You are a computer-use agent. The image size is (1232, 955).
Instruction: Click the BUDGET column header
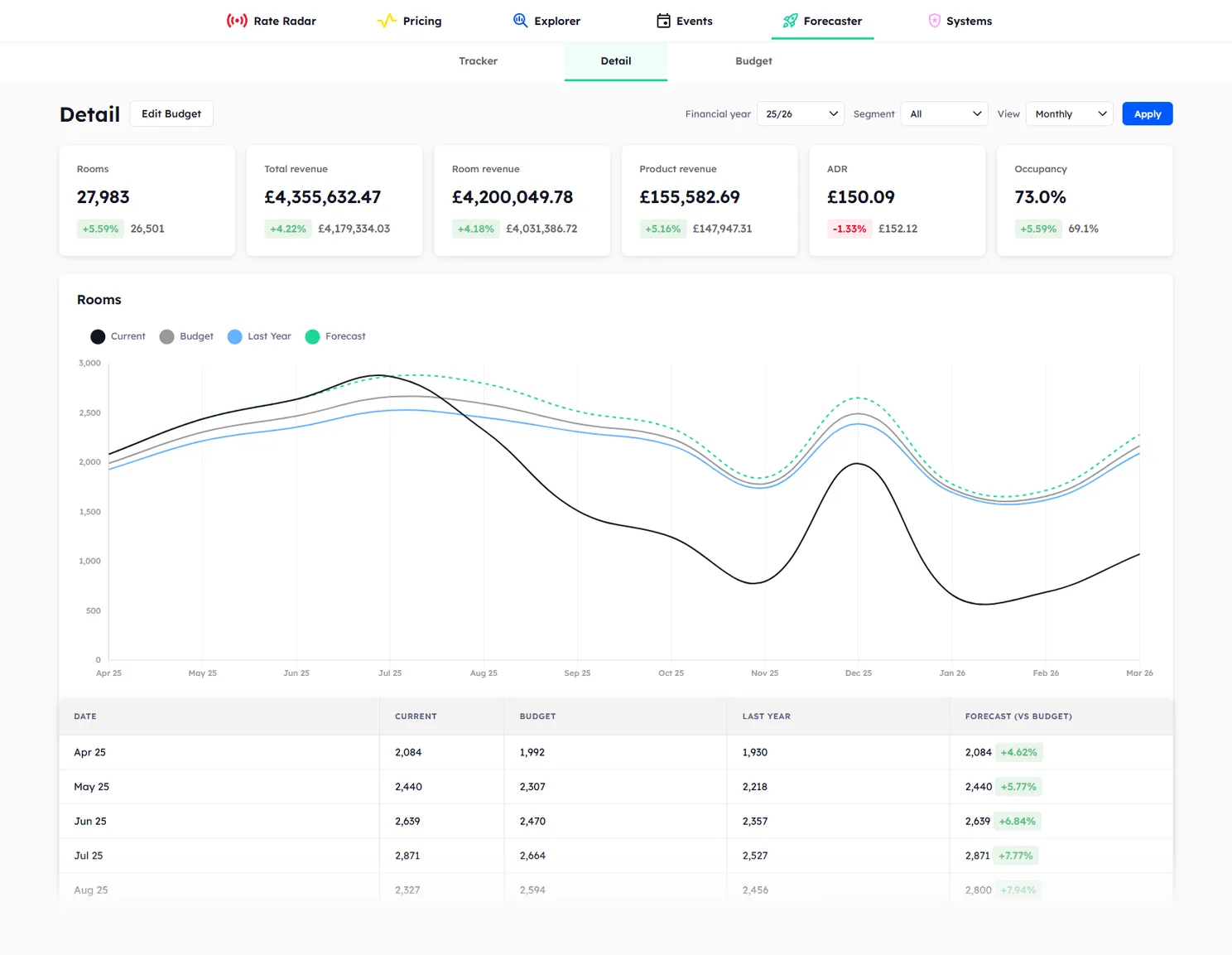[x=538, y=716]
